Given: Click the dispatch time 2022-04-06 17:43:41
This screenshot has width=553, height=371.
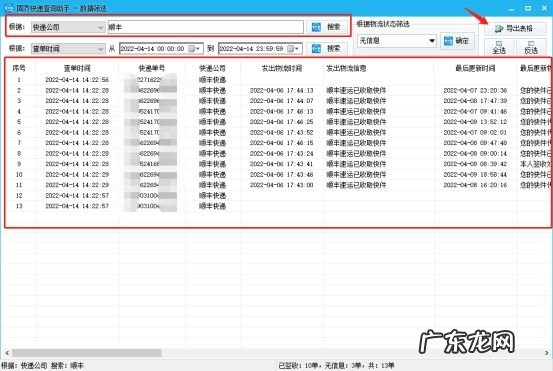Looking at the screenshot, I should pos(281,164).
